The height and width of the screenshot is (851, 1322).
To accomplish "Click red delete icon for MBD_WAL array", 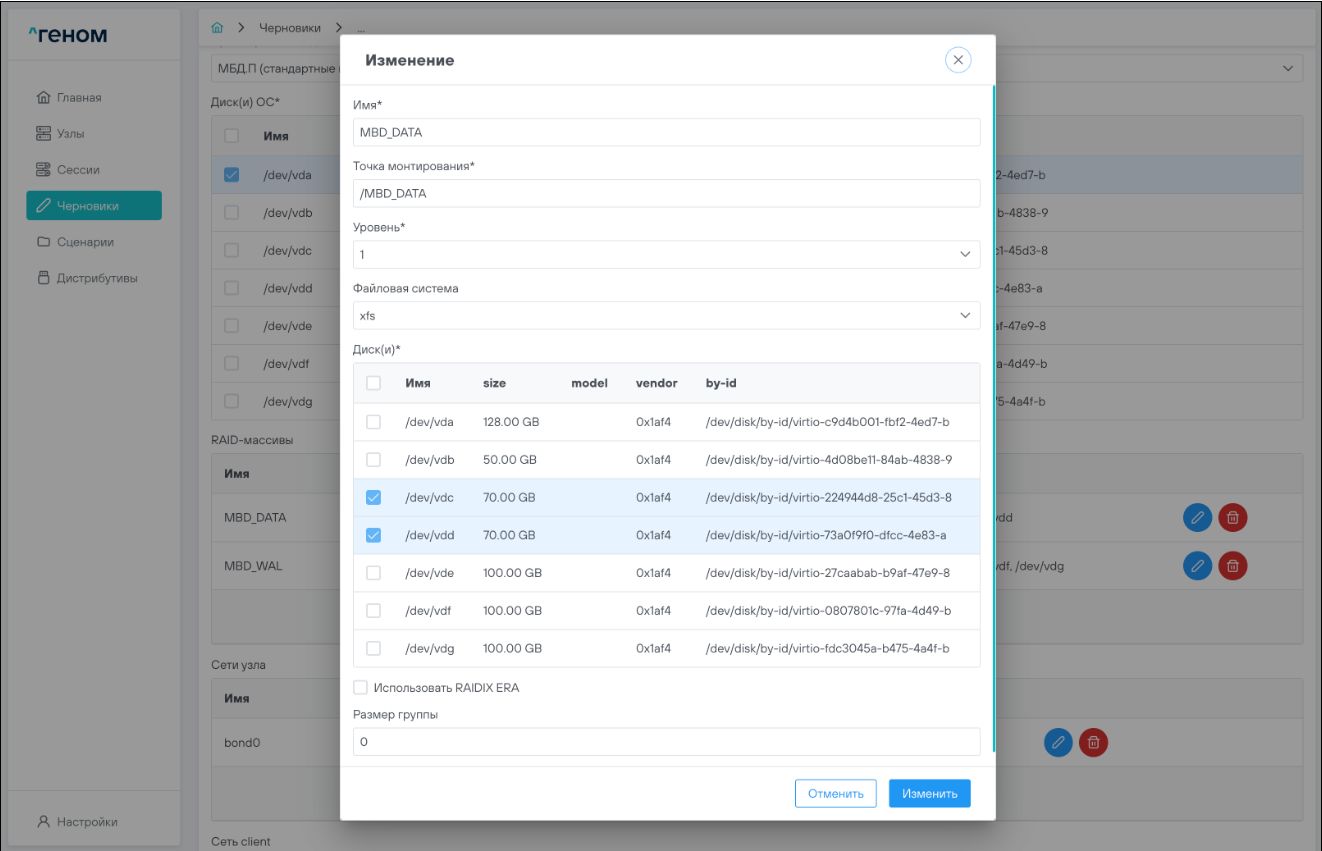I will (1233, 565).
